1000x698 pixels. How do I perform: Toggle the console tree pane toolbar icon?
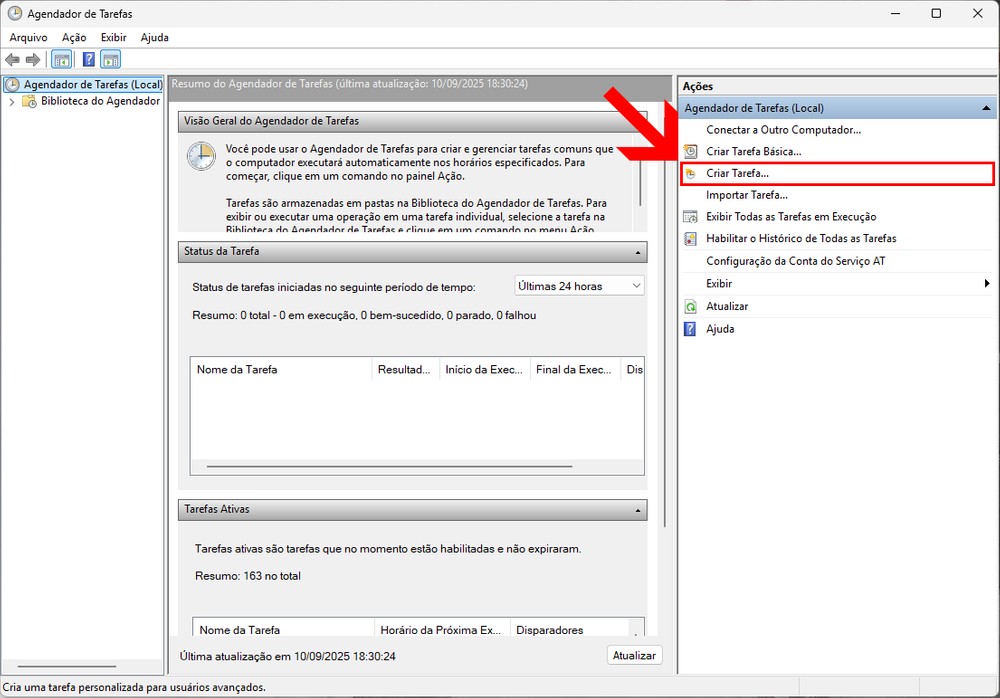pos(61,60)
